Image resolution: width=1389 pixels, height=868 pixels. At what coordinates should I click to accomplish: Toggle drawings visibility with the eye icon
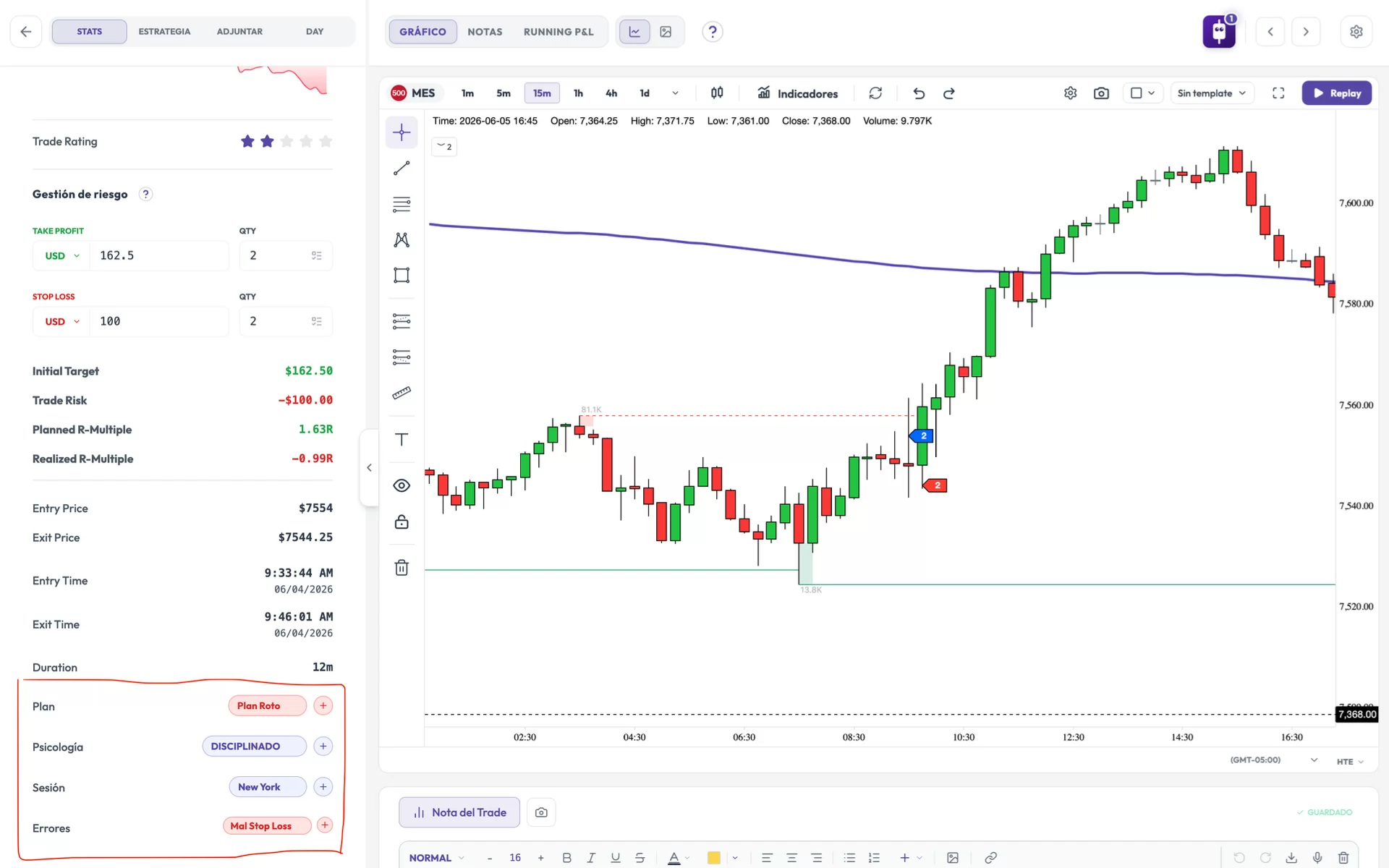point(402,485)
